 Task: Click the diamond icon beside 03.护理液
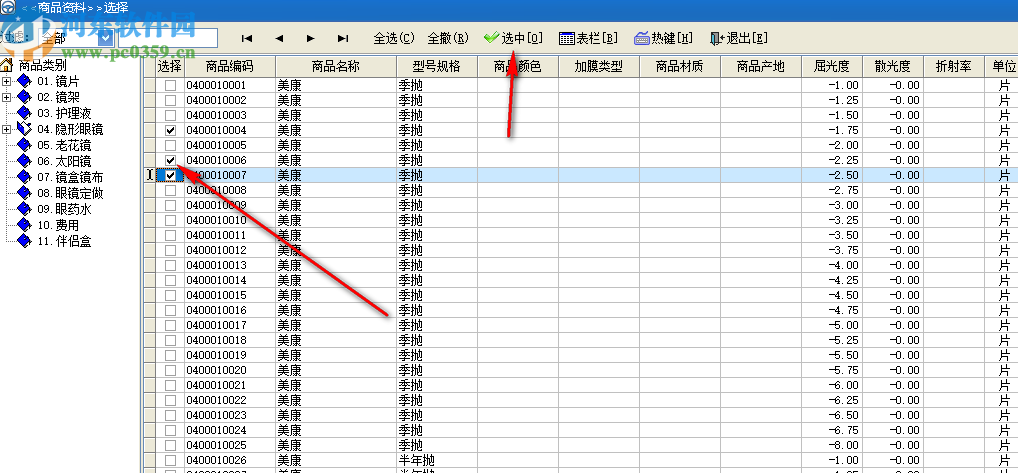point(24,113)
